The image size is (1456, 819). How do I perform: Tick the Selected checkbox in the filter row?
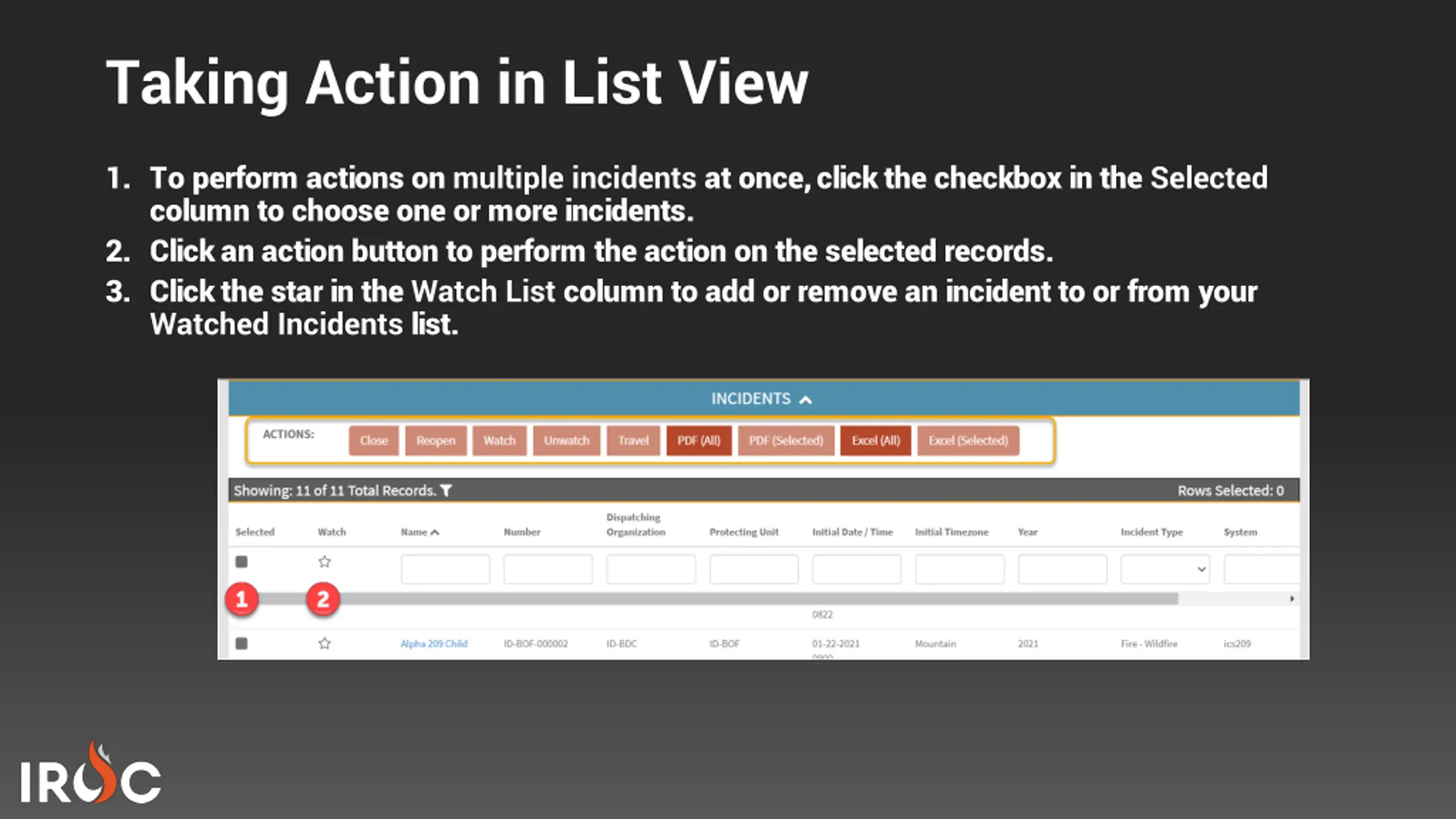[242, 562]
